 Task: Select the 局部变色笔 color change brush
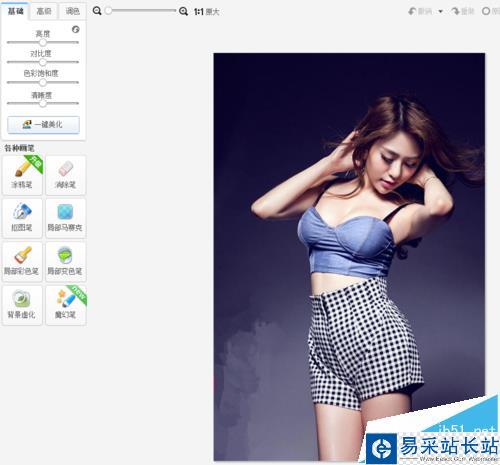(66, 262)
